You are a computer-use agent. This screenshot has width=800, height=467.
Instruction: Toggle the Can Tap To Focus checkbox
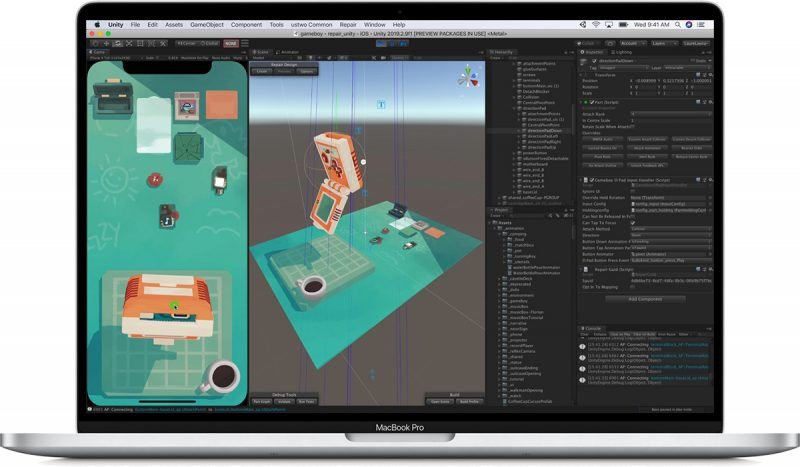pyautogui.click(x=633, y=223)
